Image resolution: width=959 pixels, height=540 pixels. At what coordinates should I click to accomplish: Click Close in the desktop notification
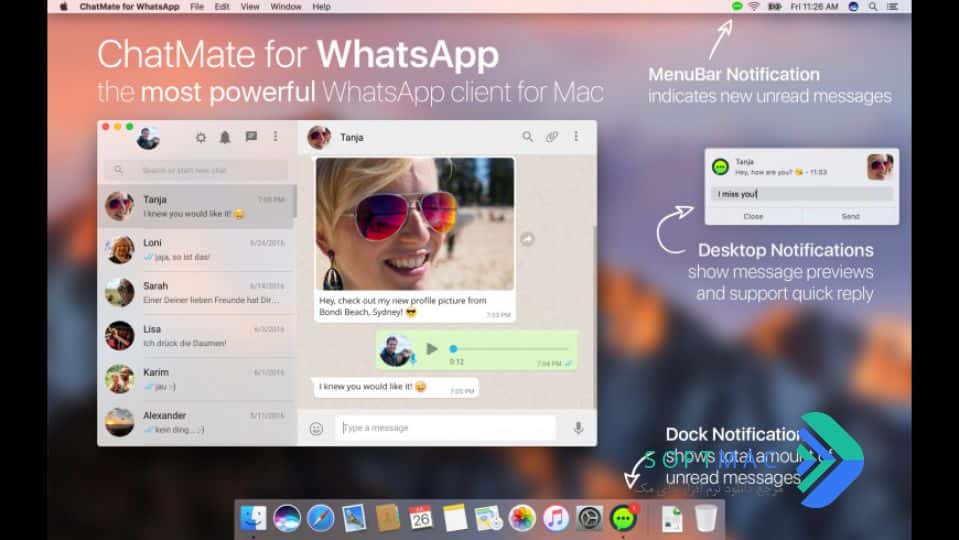click(753, 216)
